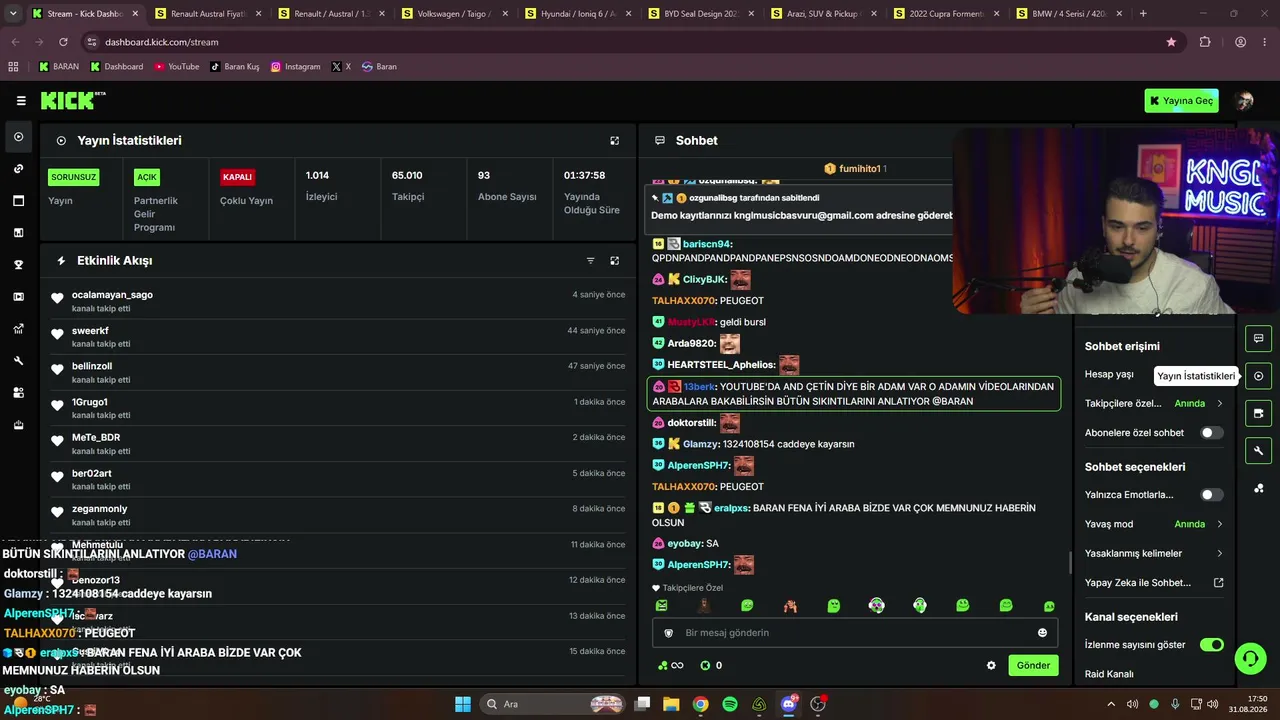1280x720 pixels.
Task: Open the Dashboard bookmark
Action: (117, 67)
